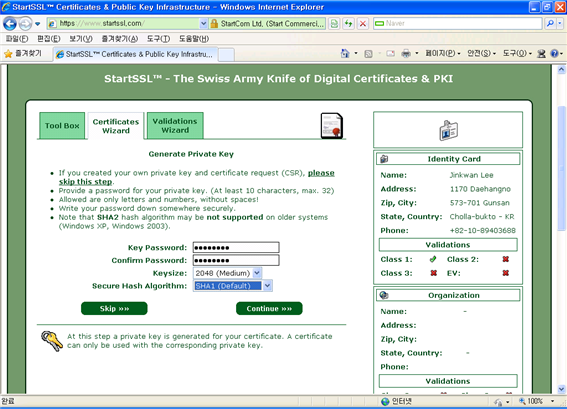Open the 페이지(P) command bar menu
This screenshot has height=409, width=567.
(x=443, y=54)
